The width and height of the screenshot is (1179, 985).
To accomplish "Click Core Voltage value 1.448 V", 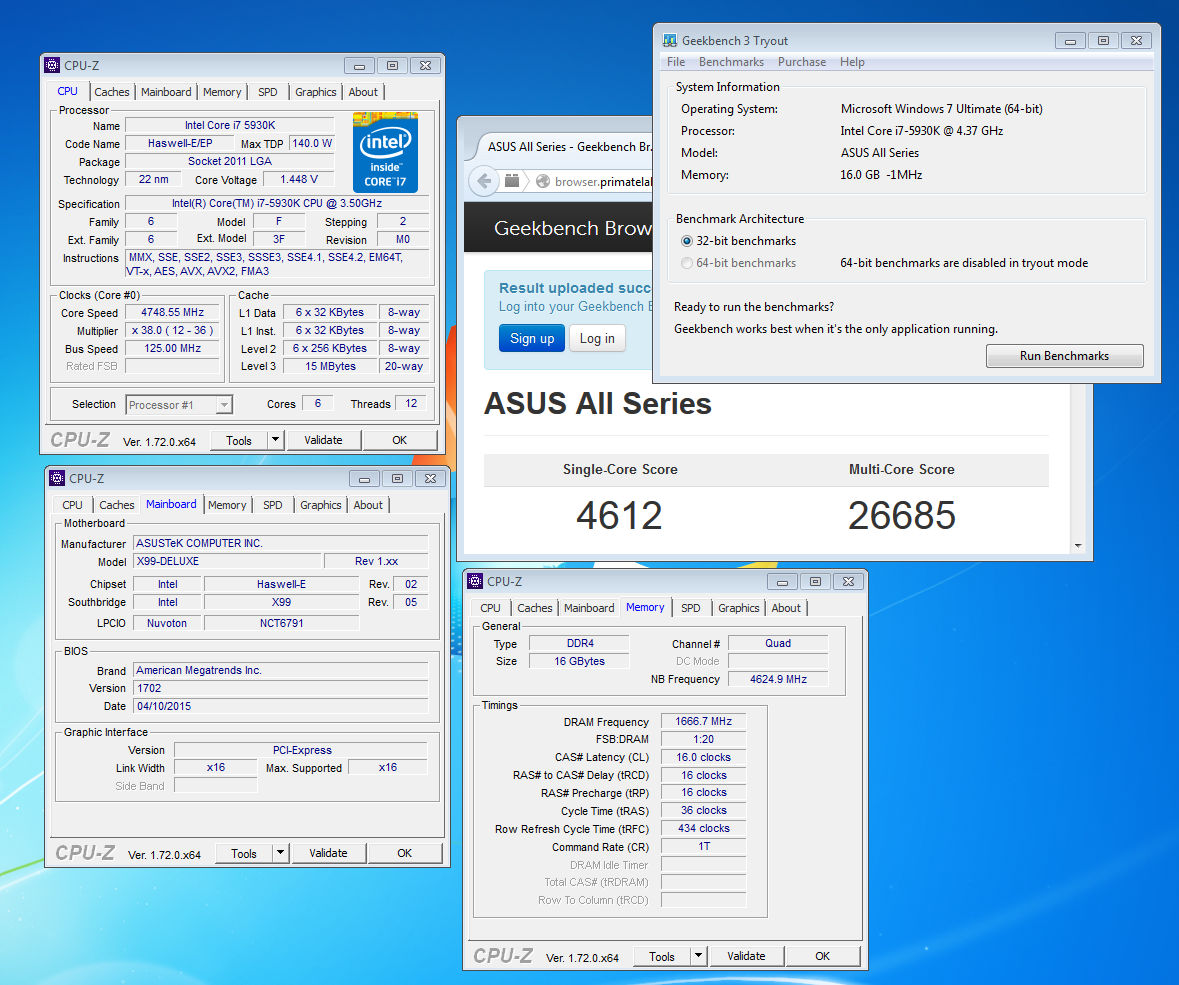I will click(299, 179).
